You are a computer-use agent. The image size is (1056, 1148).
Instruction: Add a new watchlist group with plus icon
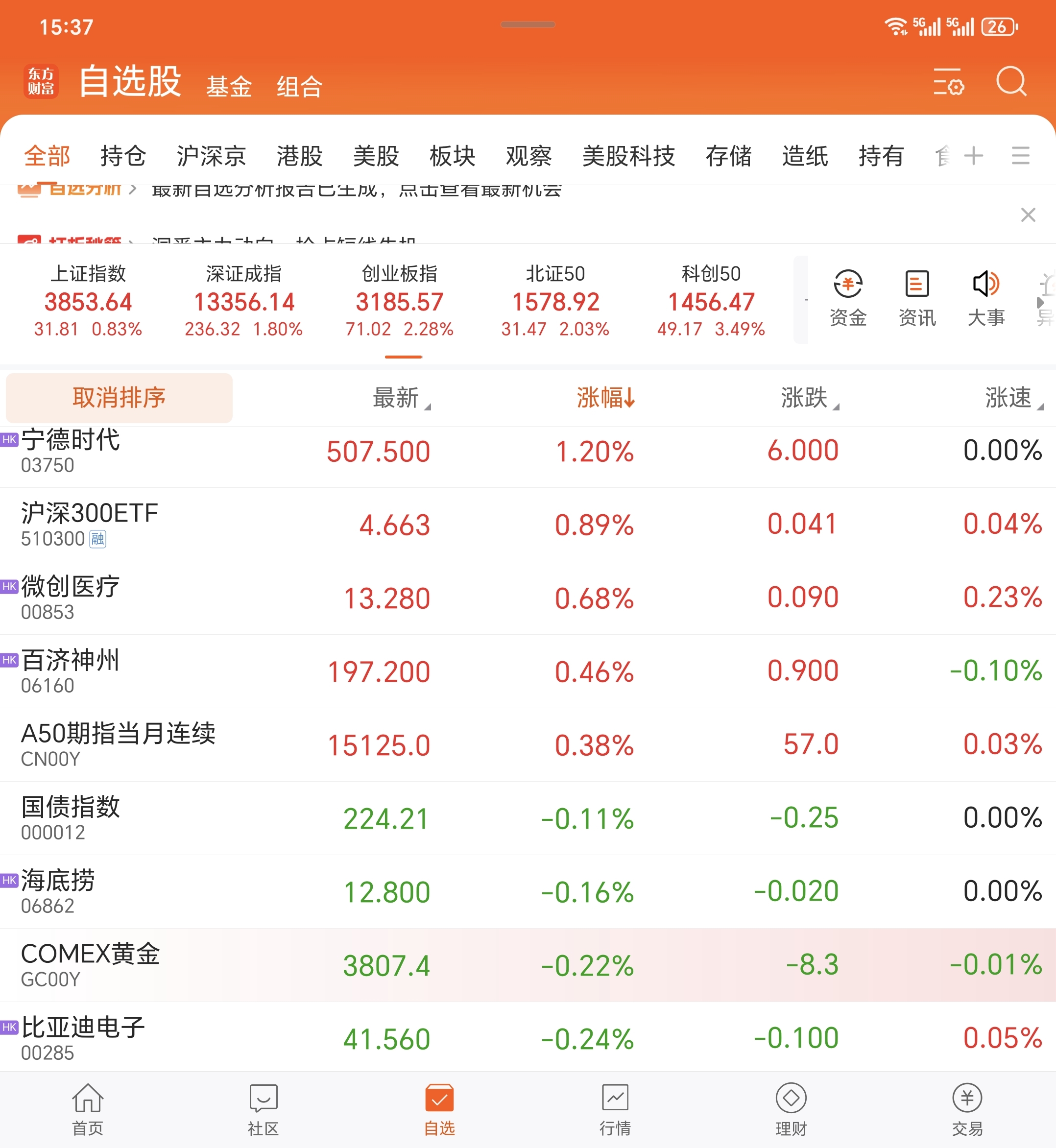pyautogui.click(x=974, y=155)
